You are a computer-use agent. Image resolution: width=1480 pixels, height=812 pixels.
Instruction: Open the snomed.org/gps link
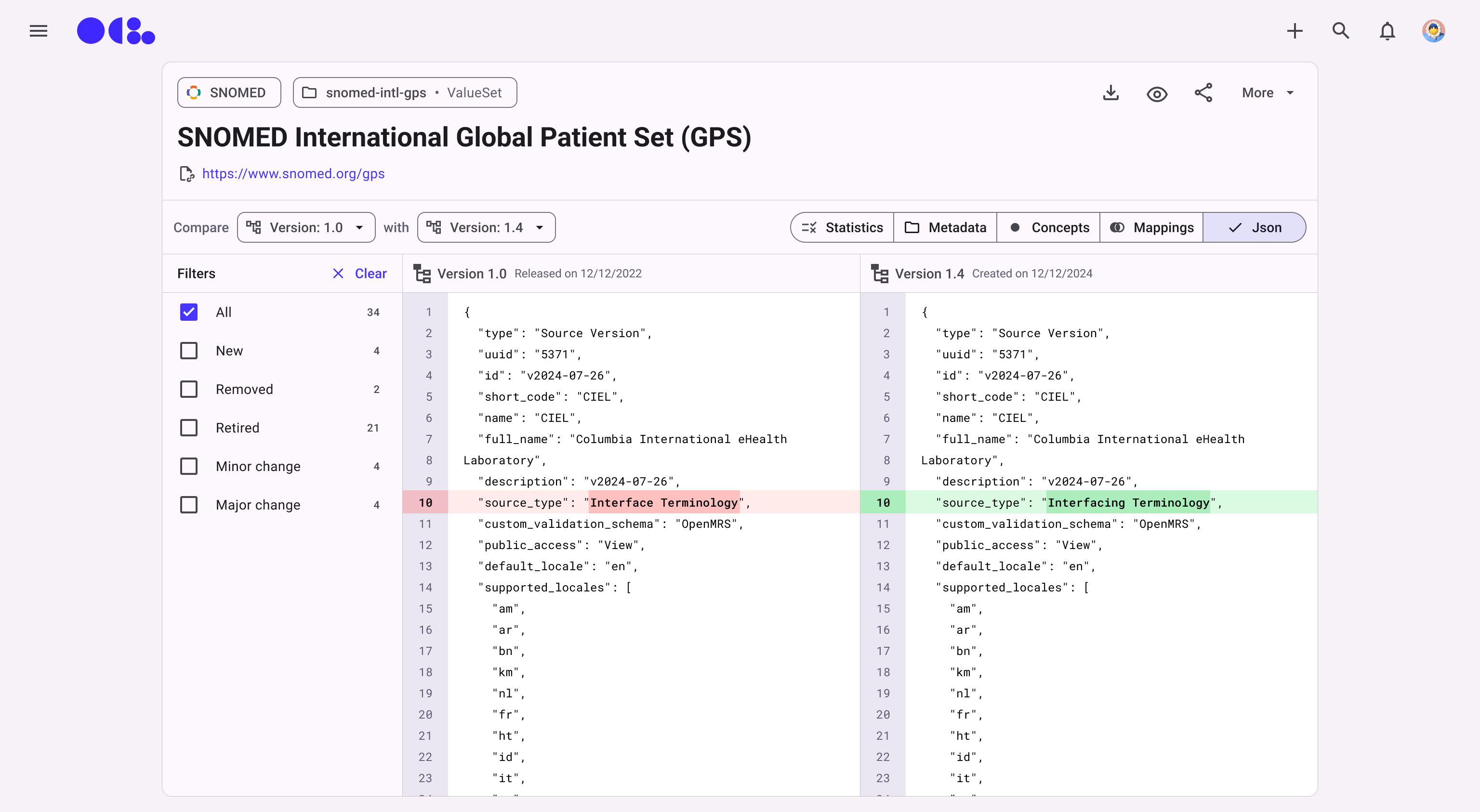(293, 173)
